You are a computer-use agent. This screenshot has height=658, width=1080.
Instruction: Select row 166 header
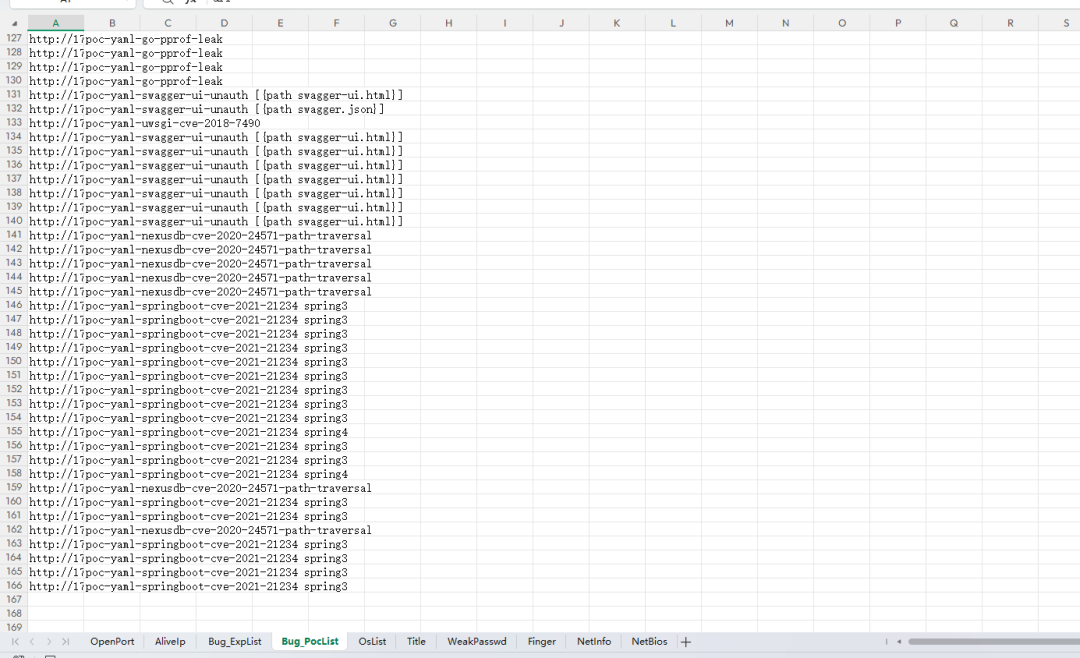point(14,586)
